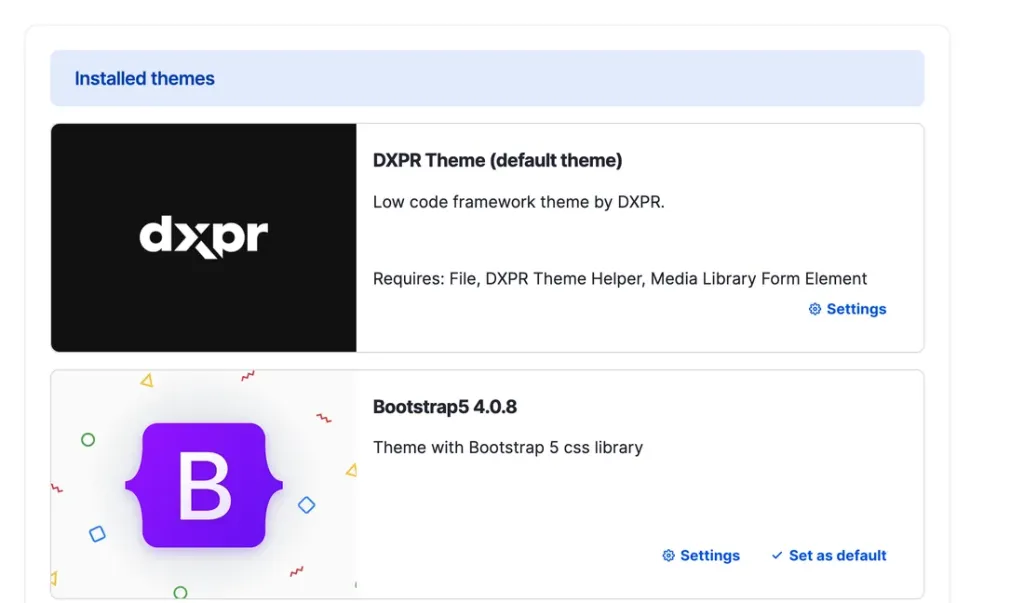Click the Installed themes heading

(x=144, y=78)
